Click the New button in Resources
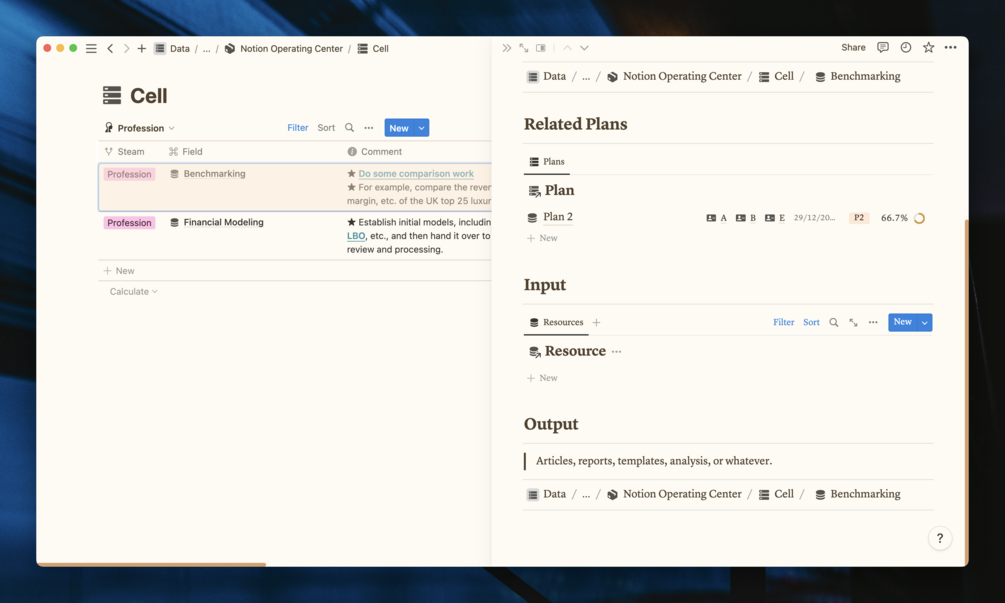Screen dimensions: 1005x603 coord(902,322)
